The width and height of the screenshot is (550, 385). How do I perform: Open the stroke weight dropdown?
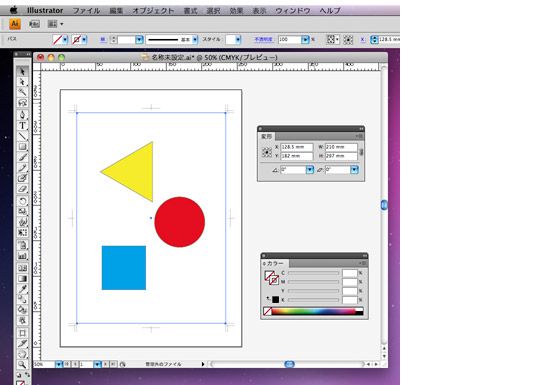pos(139,40)
